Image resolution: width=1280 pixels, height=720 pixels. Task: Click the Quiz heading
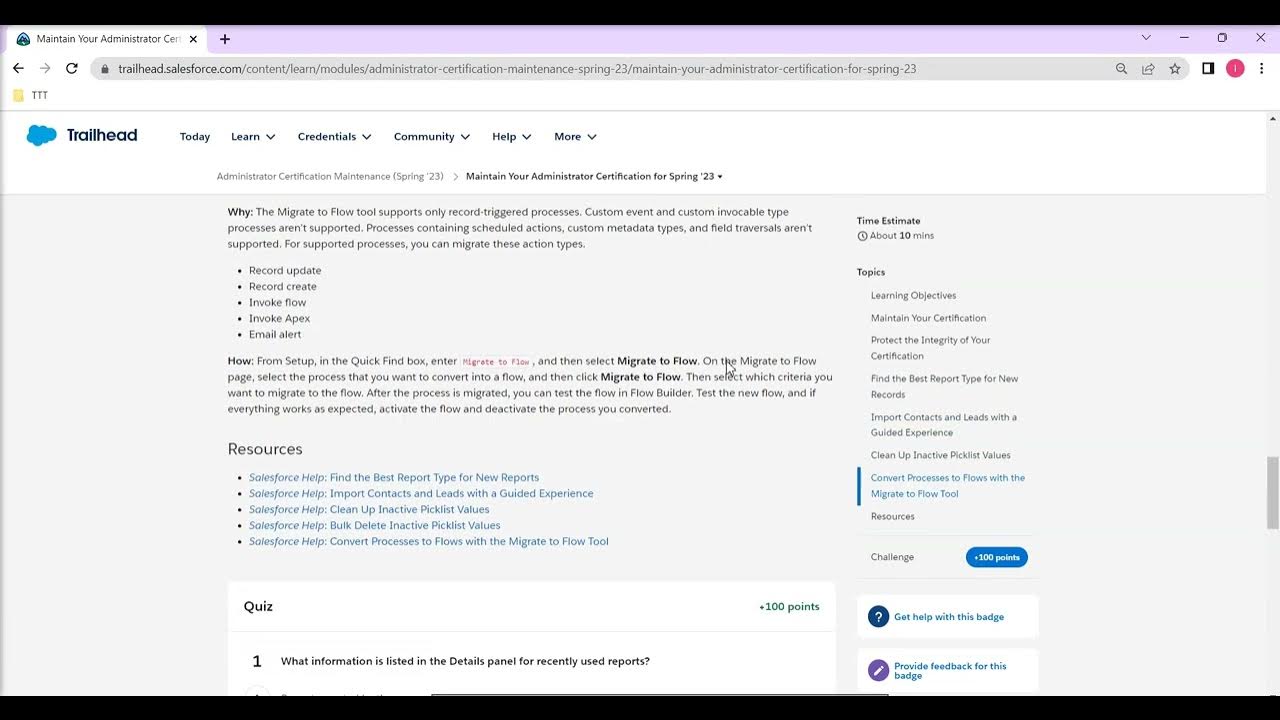coord(258,607)
